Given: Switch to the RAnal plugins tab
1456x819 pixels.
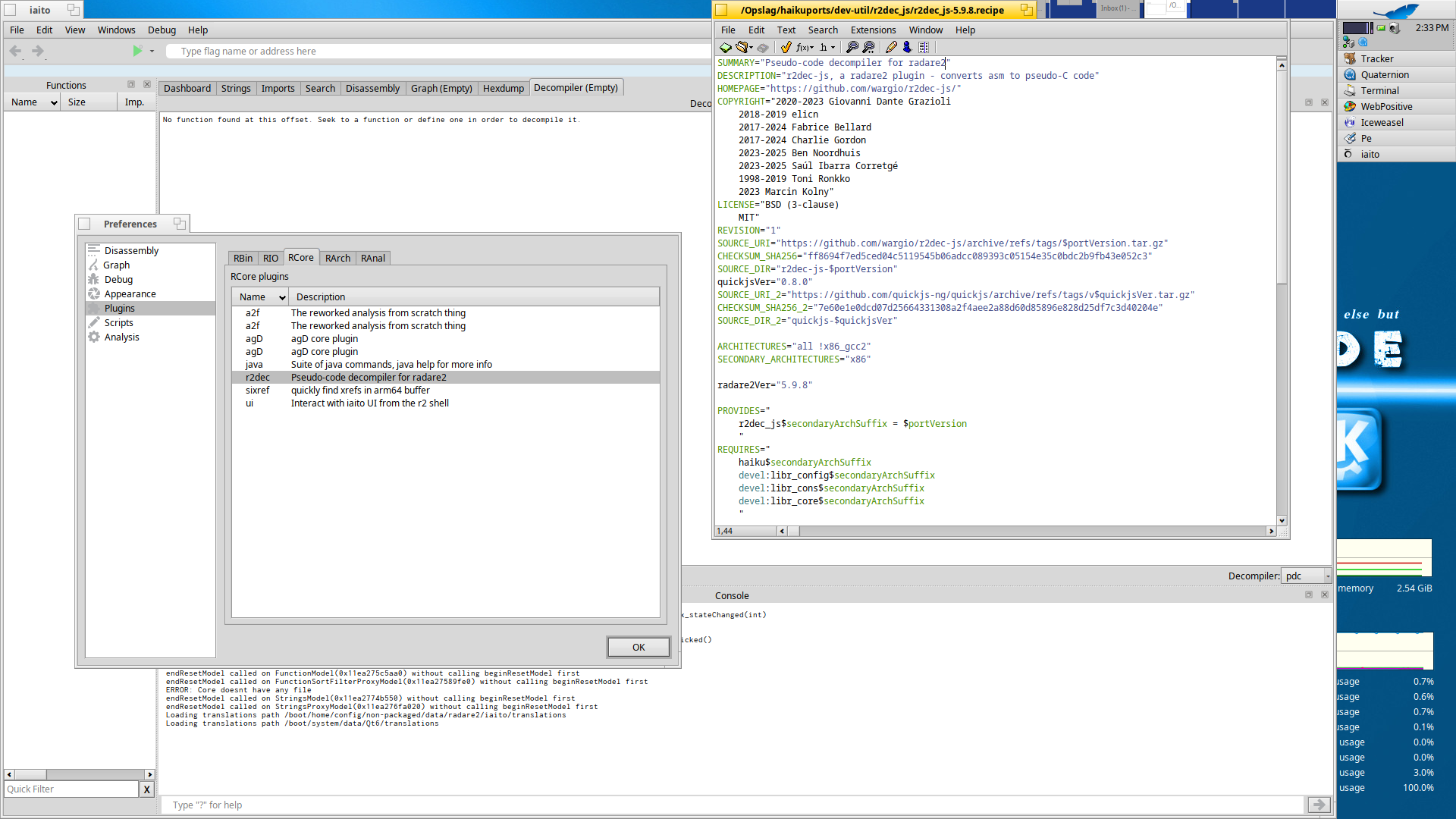Looking at the screenshot, I should click(373, 259).
